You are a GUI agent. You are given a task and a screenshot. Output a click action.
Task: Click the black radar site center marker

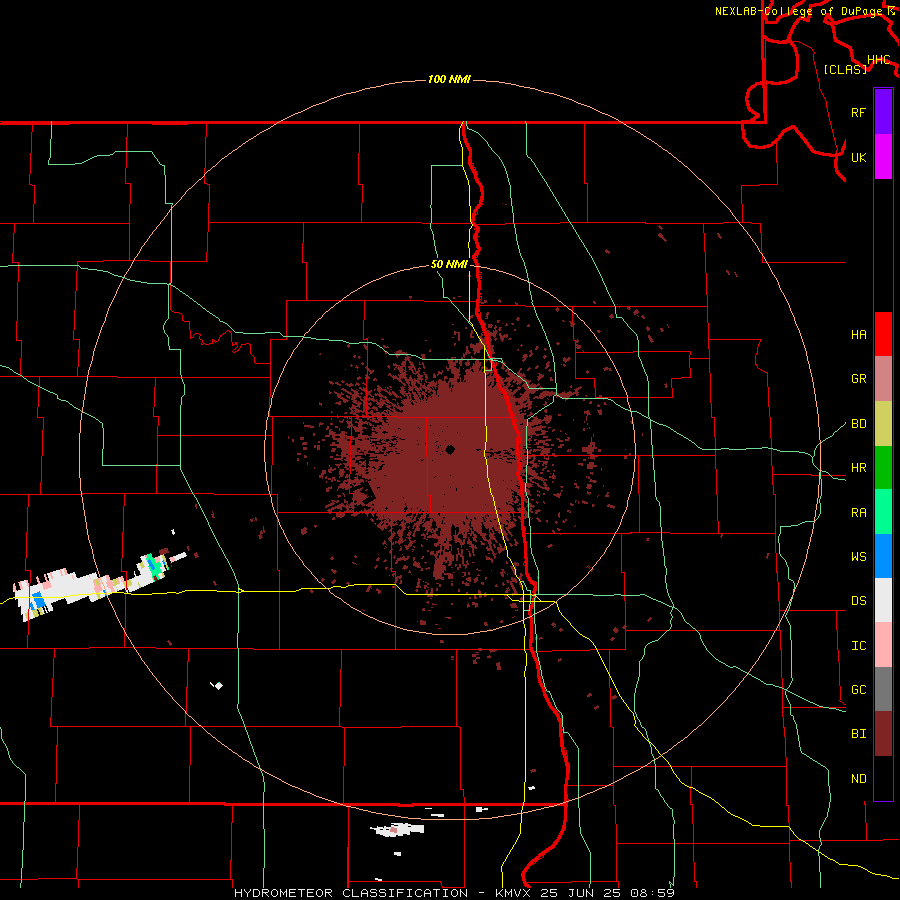click(x=450, y=449)
